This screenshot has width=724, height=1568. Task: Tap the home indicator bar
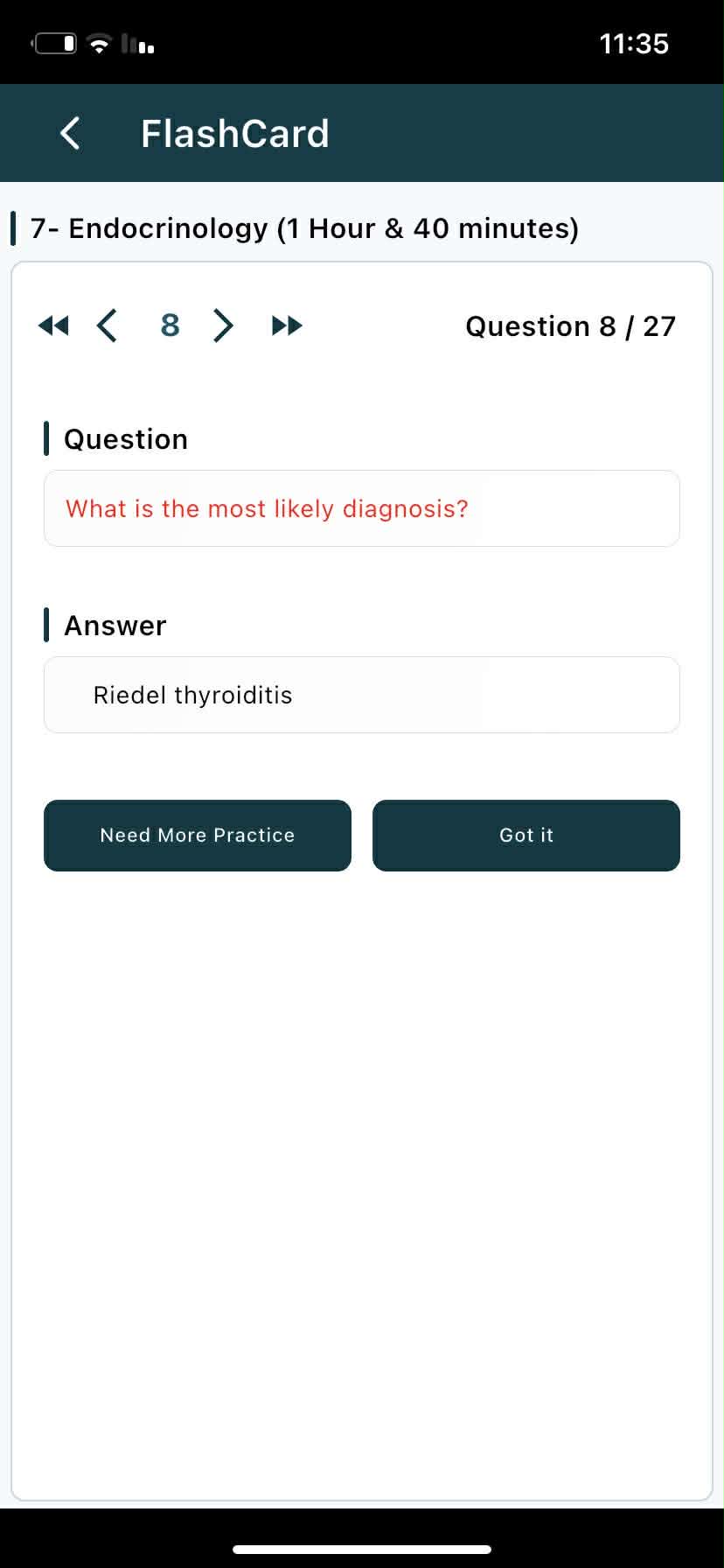point(362,1550)
